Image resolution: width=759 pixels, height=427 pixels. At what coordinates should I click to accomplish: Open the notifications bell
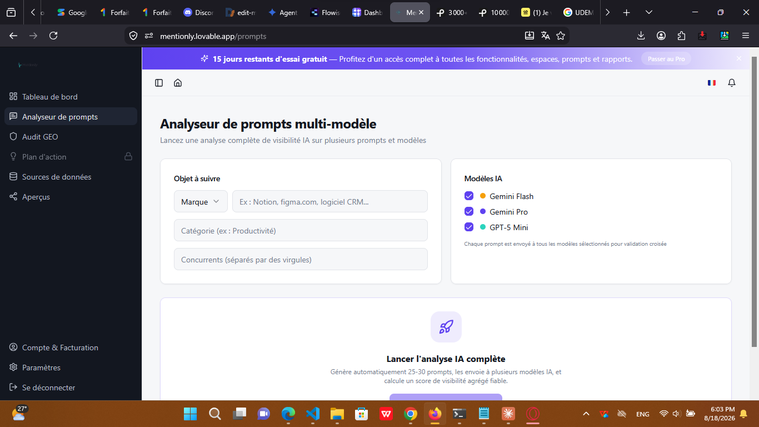click(731, 83)
